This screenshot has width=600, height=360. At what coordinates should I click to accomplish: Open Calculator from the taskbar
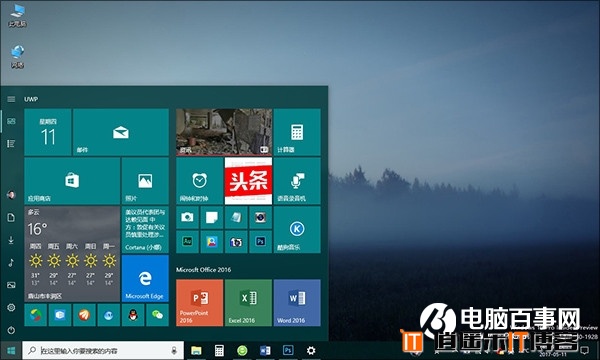[x=219, y=350]
